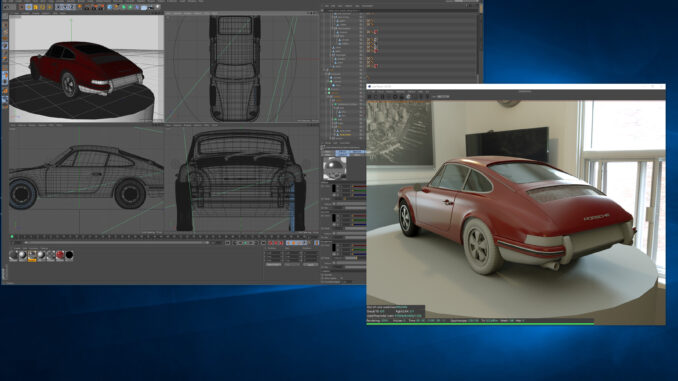Click the render window title bar
678x381 pixels.
pos(515,86)
